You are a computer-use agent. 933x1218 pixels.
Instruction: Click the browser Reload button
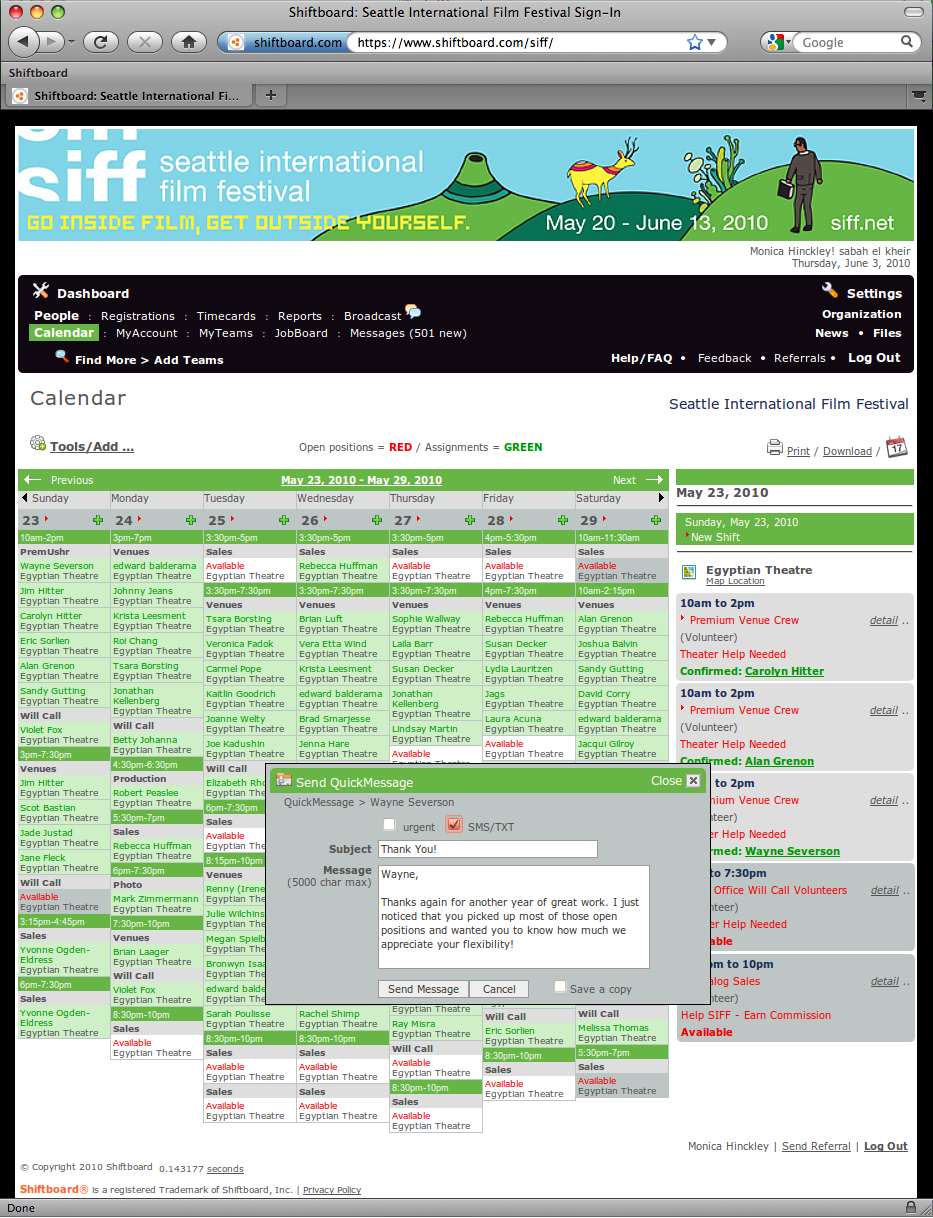click(x=101, y=42)
